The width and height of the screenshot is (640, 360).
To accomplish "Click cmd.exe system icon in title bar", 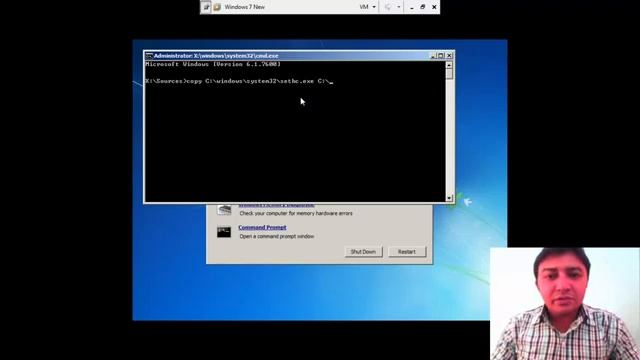I will pyautogui.click(x=149, y=56).
